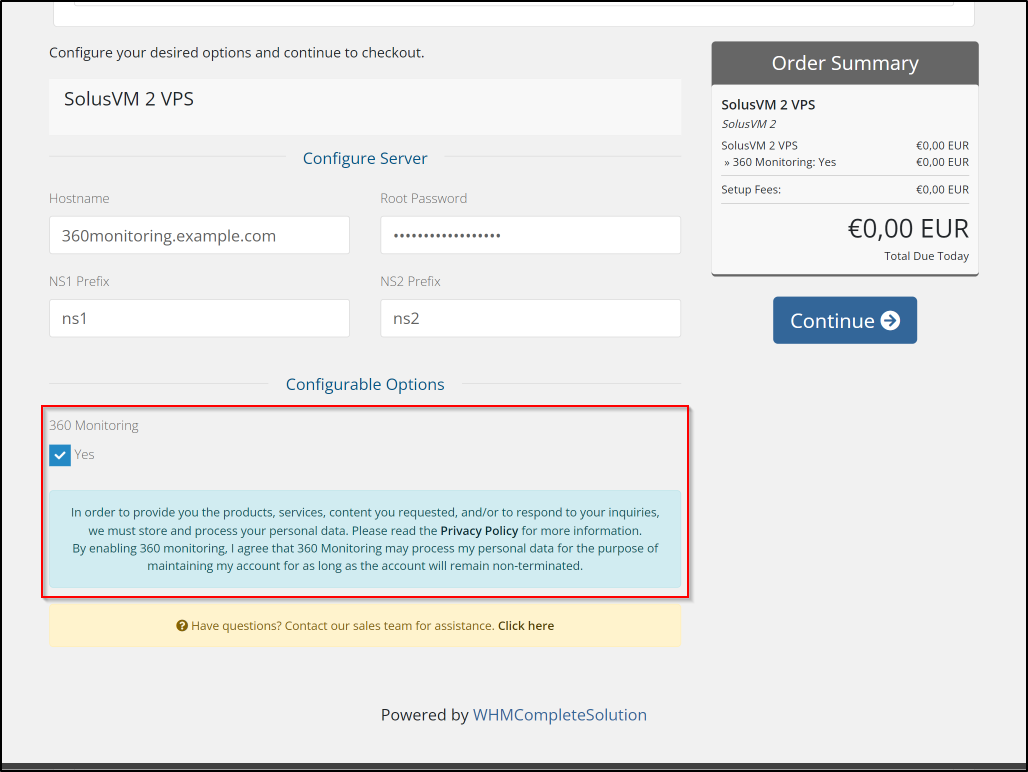Image resolution: width=1028 pixels, height=772 pixels.
Task: Click into the Hostname input field
Action: click(199, 235)
